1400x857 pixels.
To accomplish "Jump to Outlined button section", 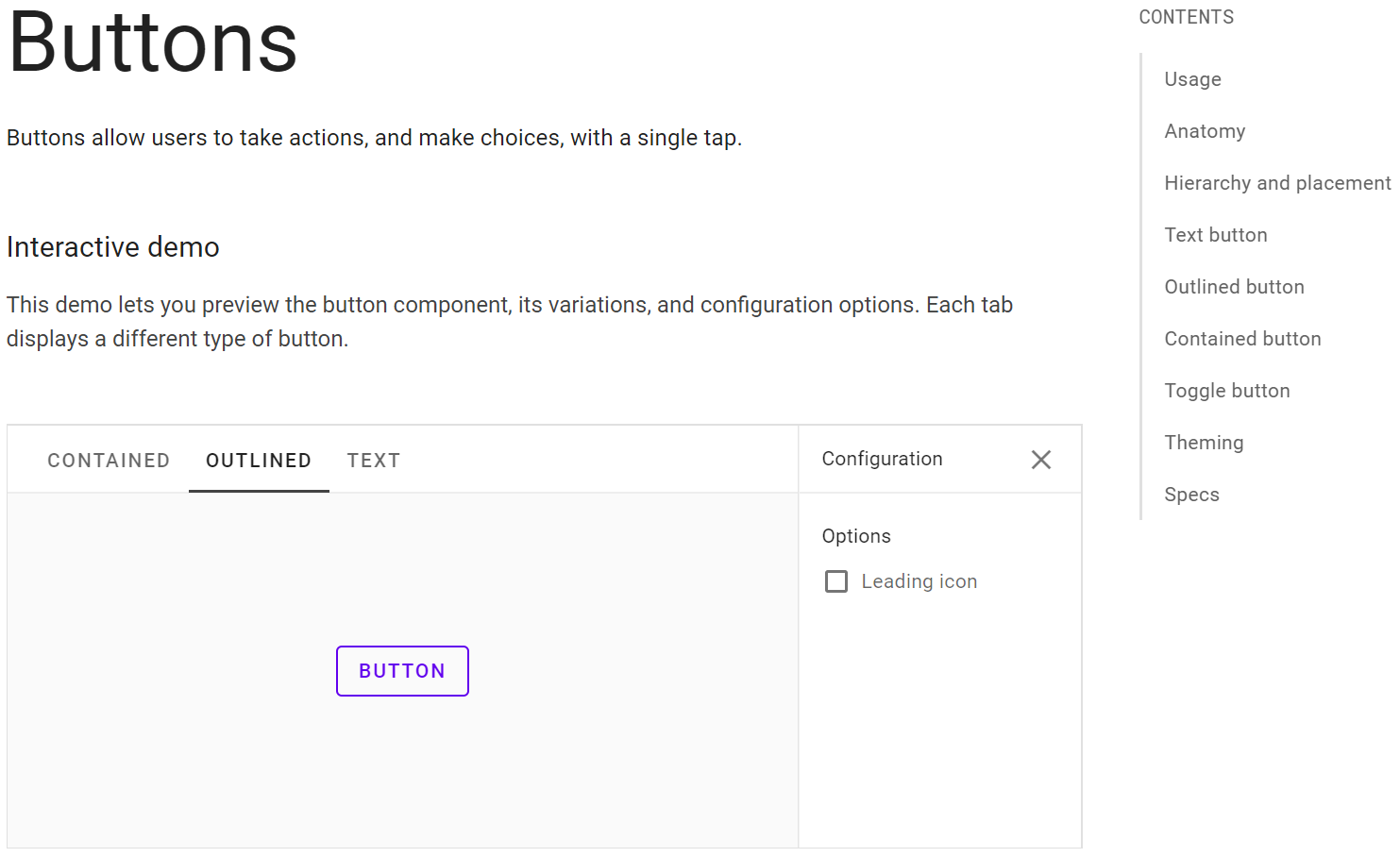I will (x=1234, y=287).
